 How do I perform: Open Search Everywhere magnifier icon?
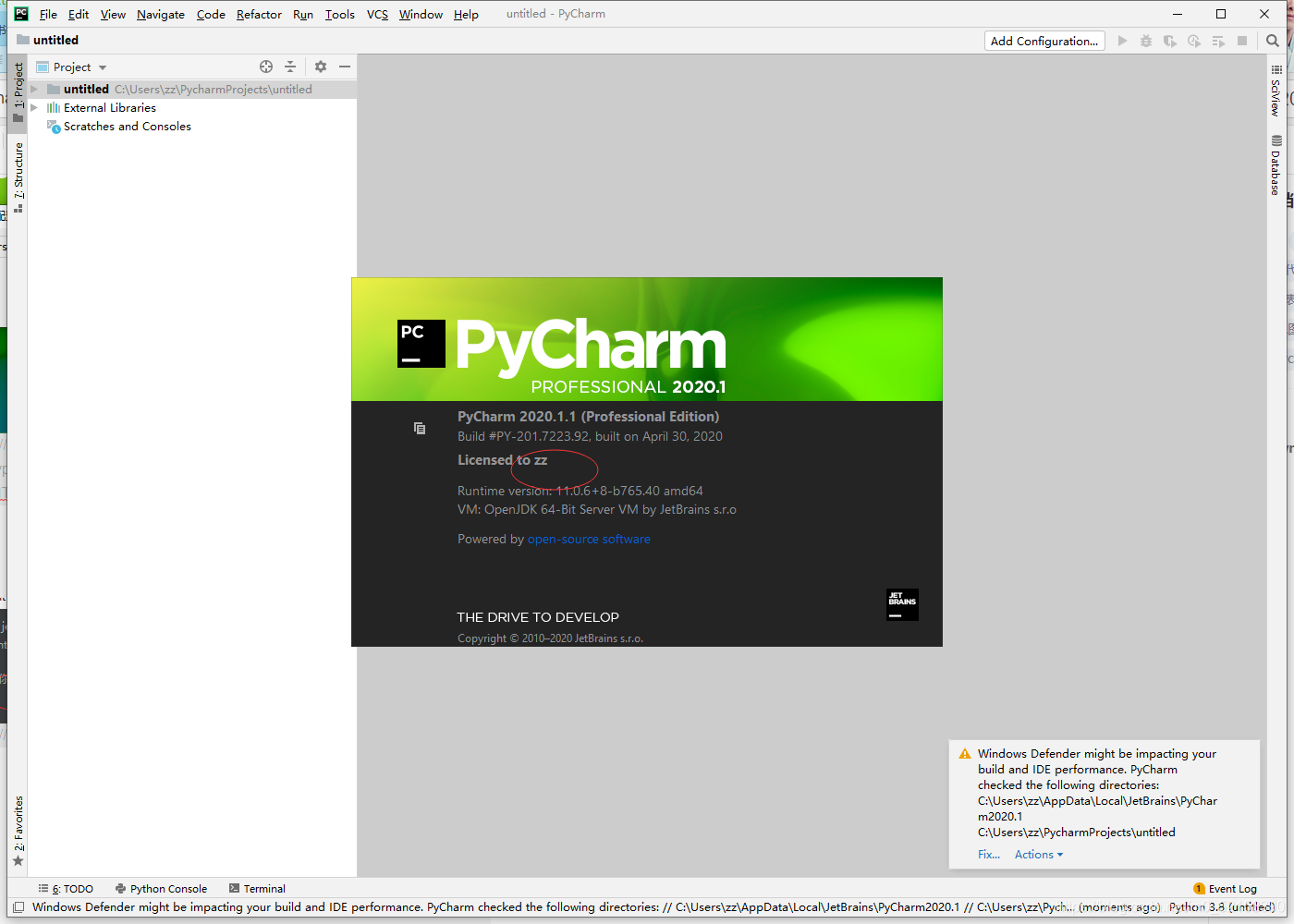[x=1273, y=41]
